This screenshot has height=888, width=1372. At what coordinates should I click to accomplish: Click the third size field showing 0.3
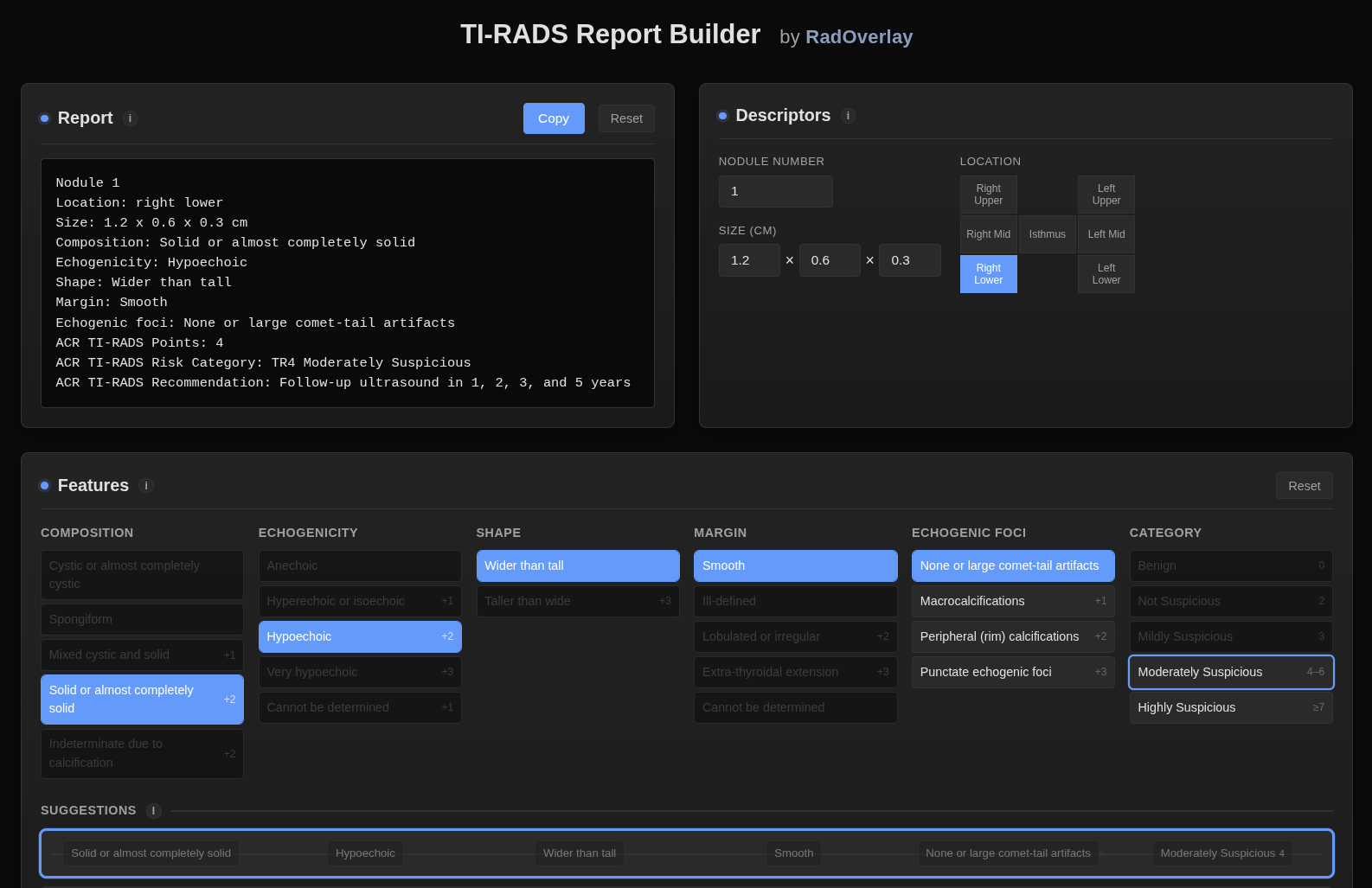[910, 260]
